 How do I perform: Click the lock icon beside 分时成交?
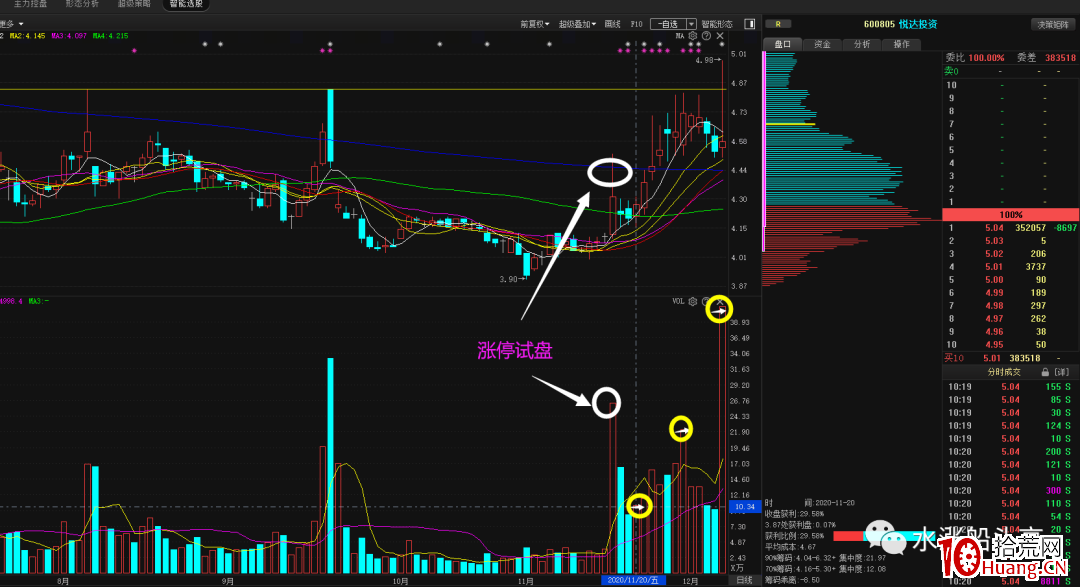click(x=1045, y=372)
